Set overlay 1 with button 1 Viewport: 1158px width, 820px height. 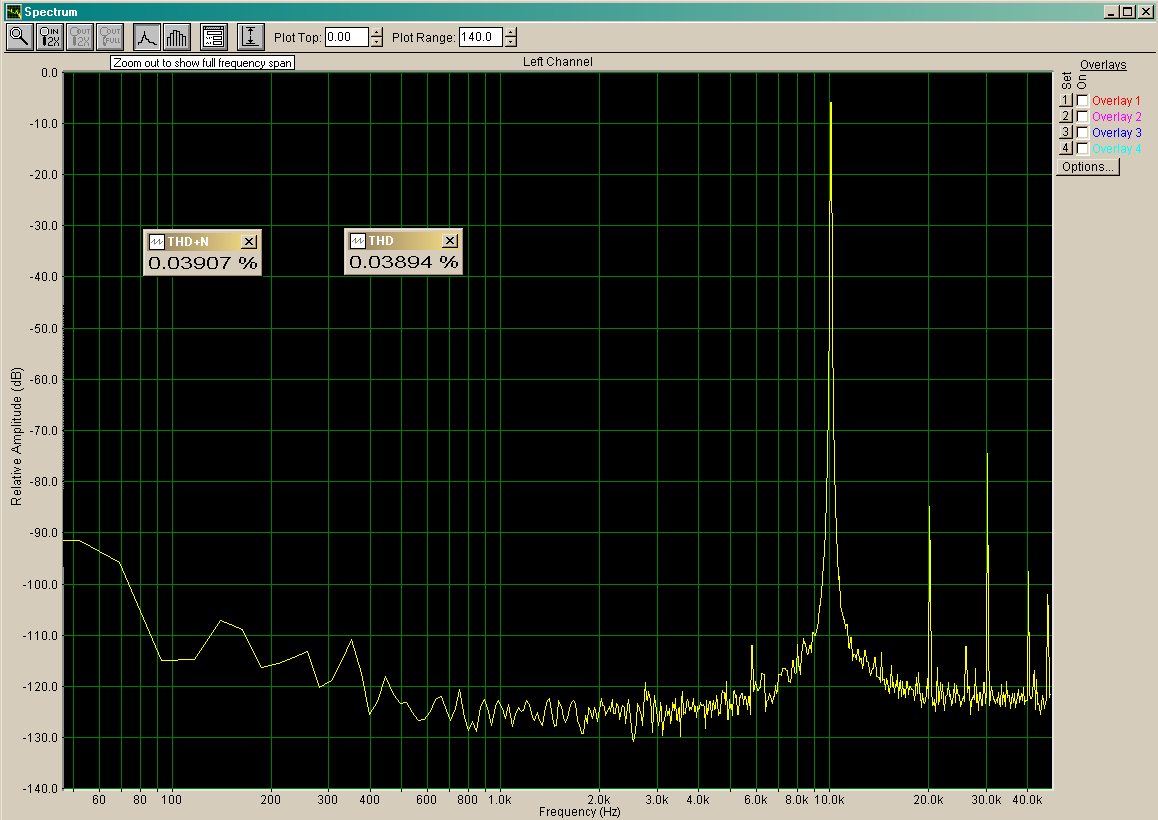[x=1066, y=100]
